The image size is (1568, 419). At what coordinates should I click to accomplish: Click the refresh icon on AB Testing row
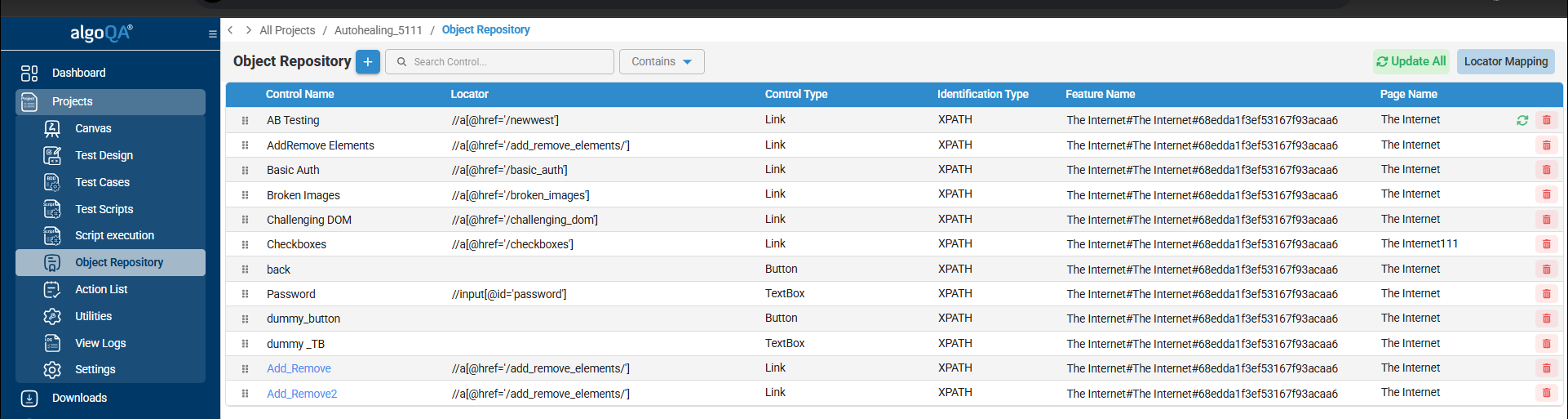coord(1522,120)
